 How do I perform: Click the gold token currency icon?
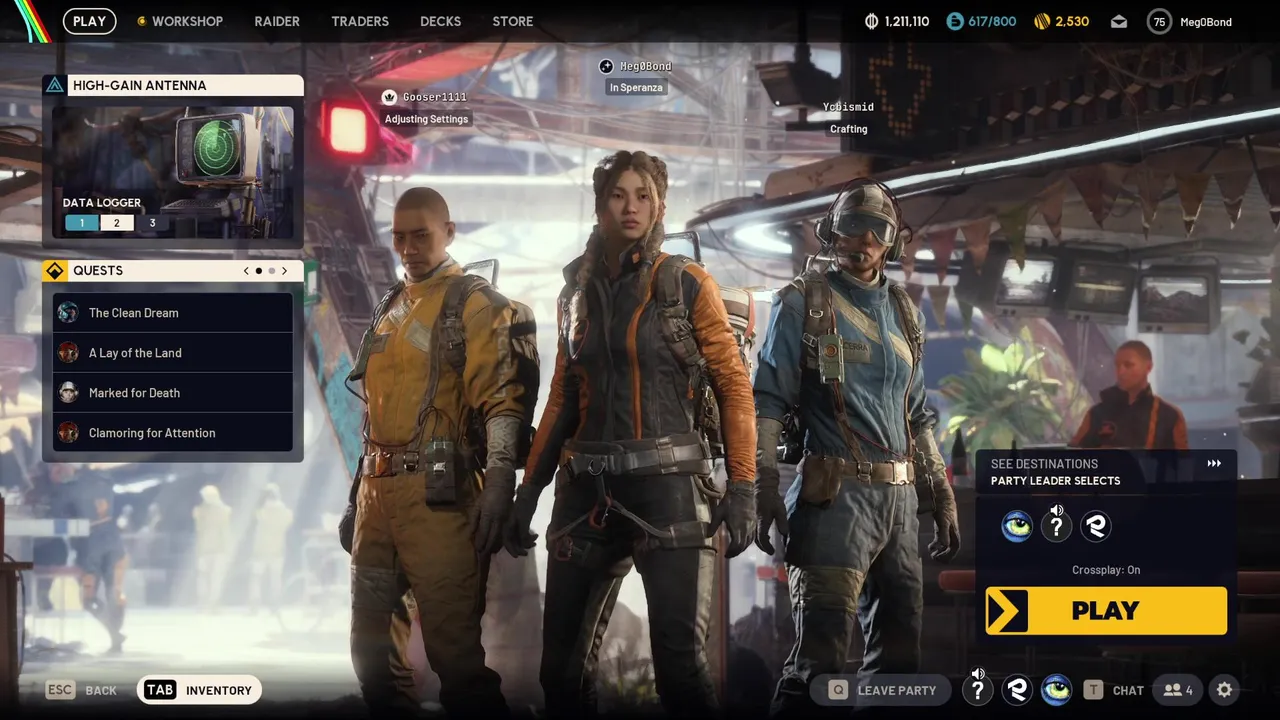point(1041,21)
